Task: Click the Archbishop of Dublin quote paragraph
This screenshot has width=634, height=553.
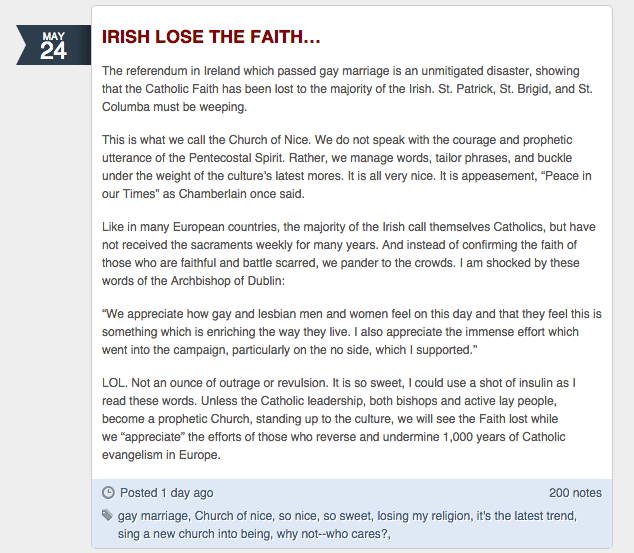Action: tap(350, 331)
